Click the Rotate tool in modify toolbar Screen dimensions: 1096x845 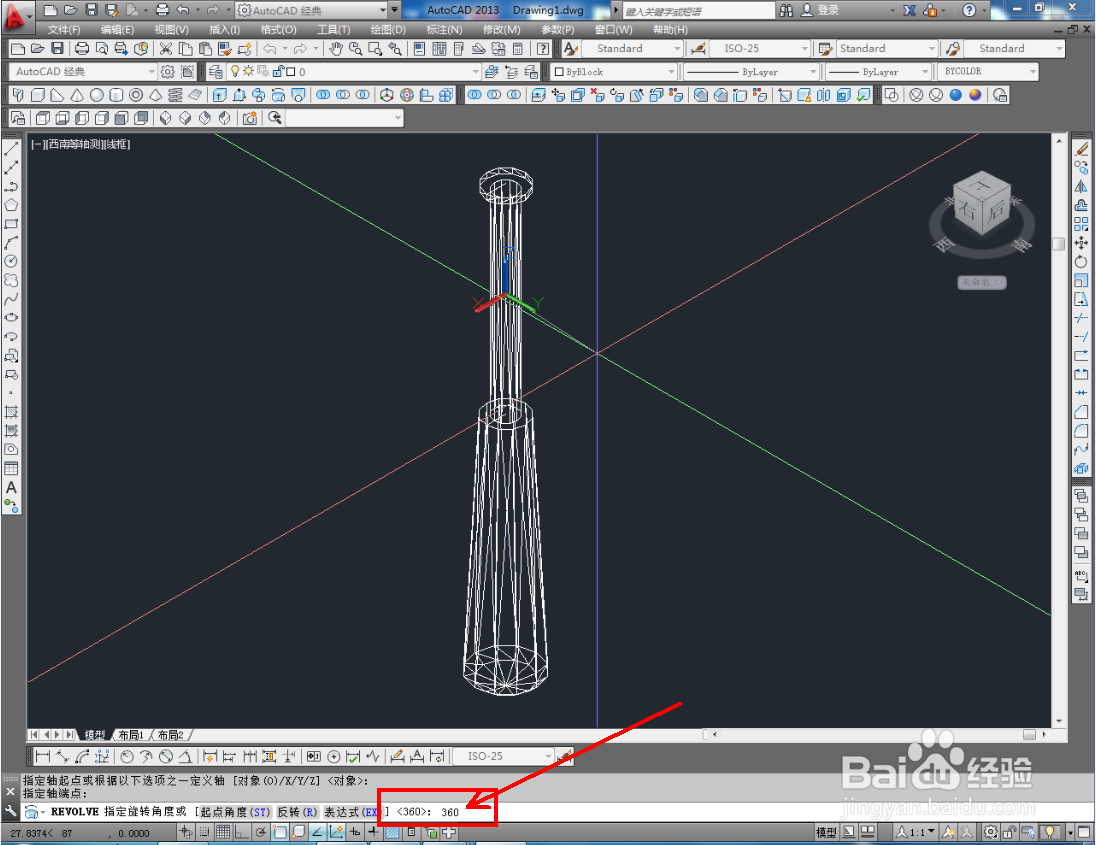click(1081, 261)
